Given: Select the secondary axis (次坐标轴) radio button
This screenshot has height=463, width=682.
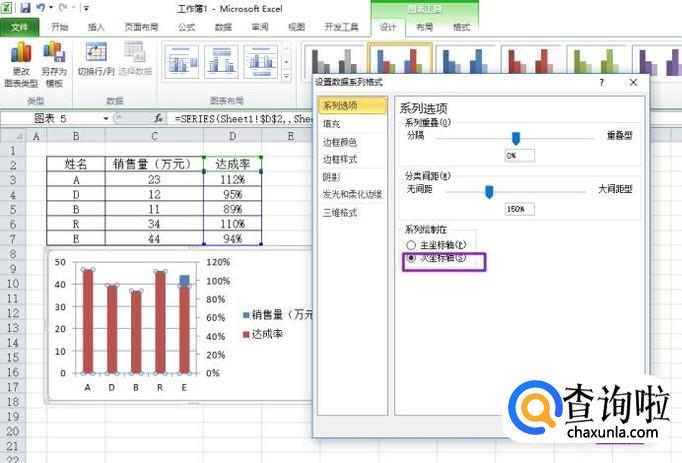Looking at the screenshot, I should tap(410, 259).
